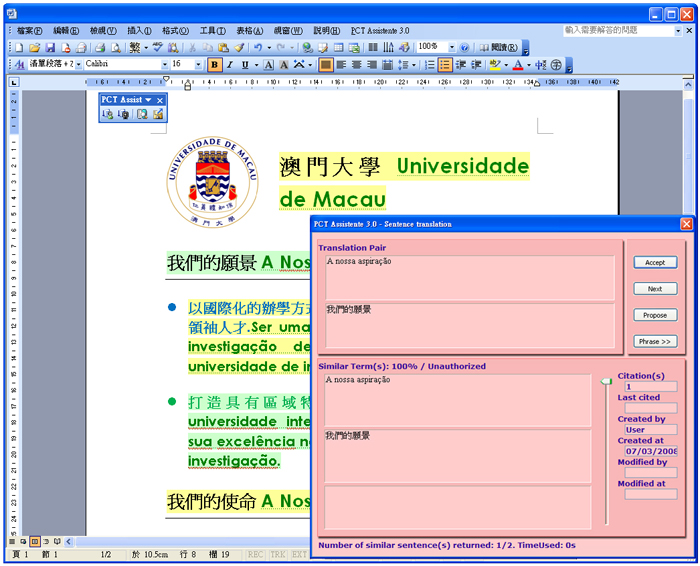The width and height of the screenshot is (700, 566).
Task: Undo the last action
Action: (x=258, y=47)
